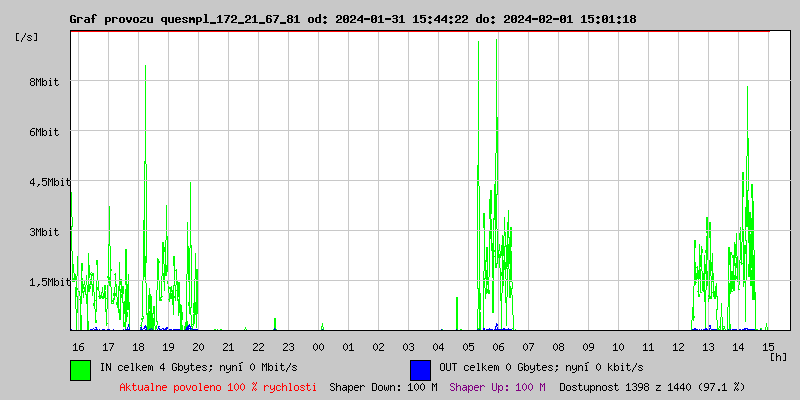Select the 6Mbit y-axis label
This screenshot has height=400, width=800.
[x=43, y=132]
